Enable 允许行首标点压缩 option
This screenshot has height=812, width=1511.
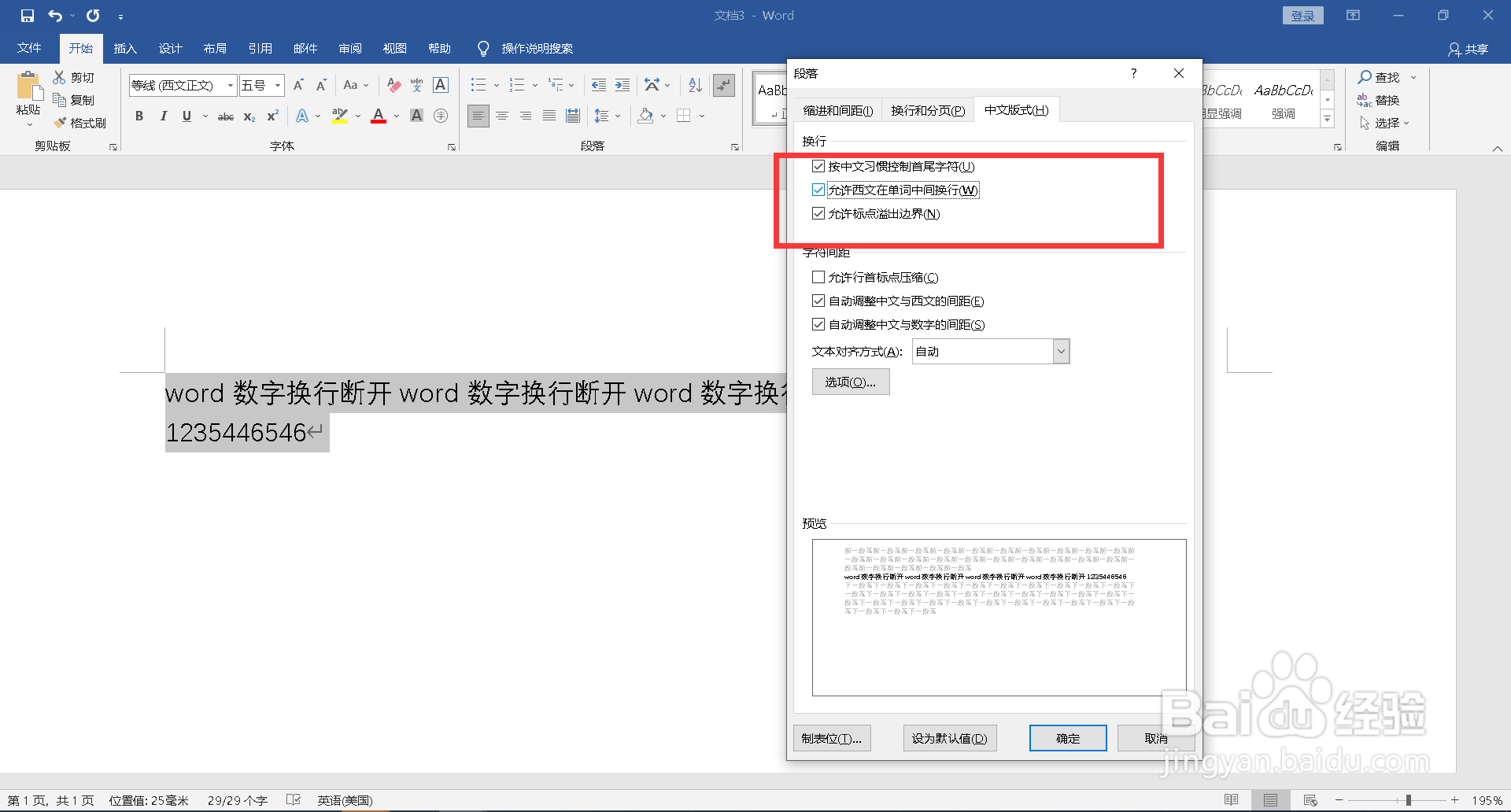(818, 277)
